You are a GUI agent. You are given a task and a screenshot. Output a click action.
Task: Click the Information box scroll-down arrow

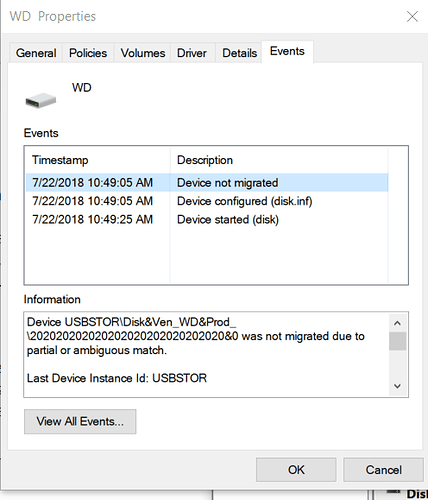coord(397,386)
